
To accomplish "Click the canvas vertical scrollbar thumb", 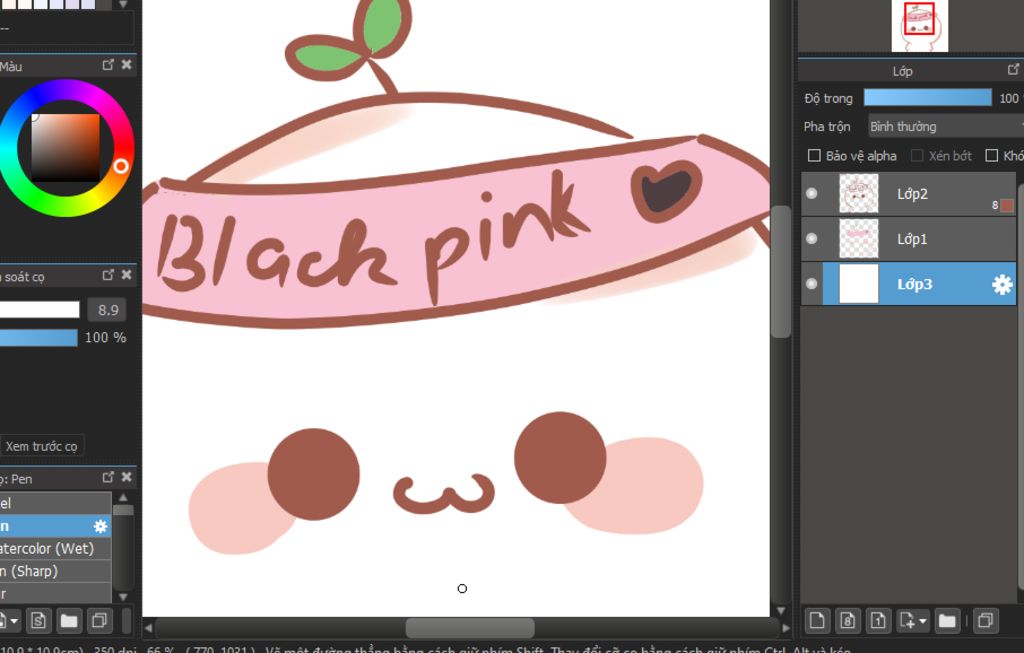I will 781,272.
